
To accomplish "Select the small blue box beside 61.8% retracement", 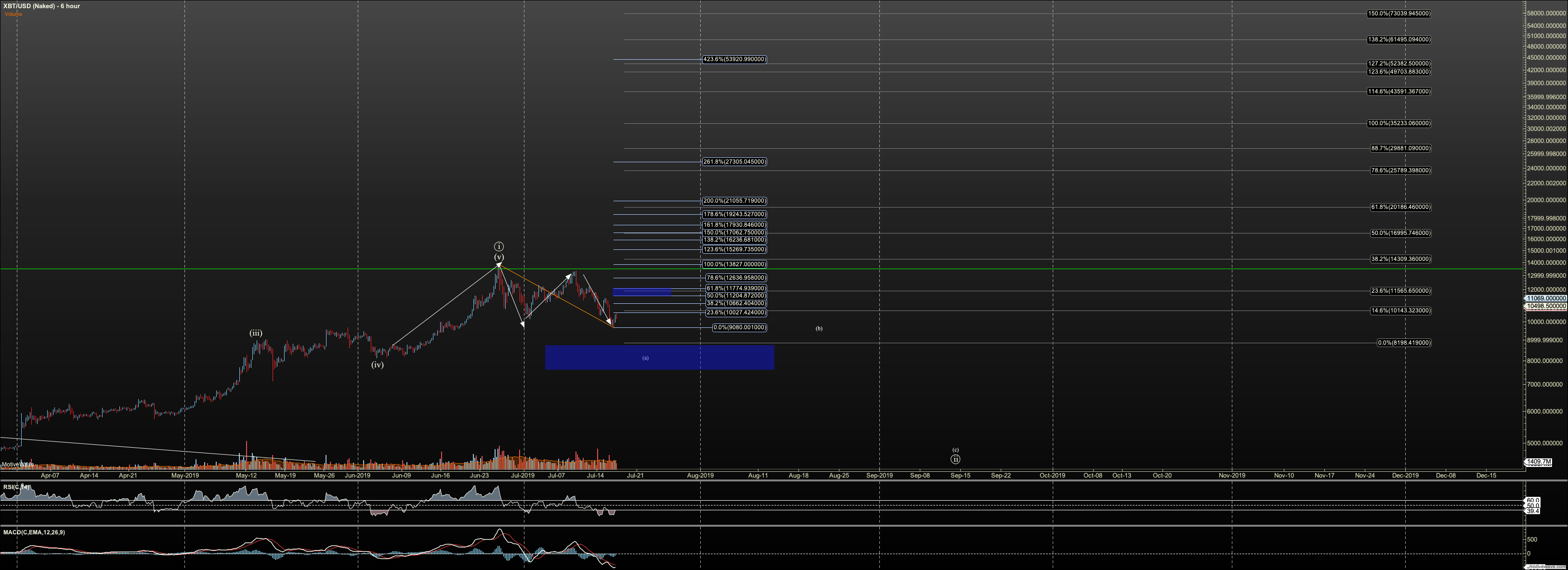I will [x=642, y=292].
